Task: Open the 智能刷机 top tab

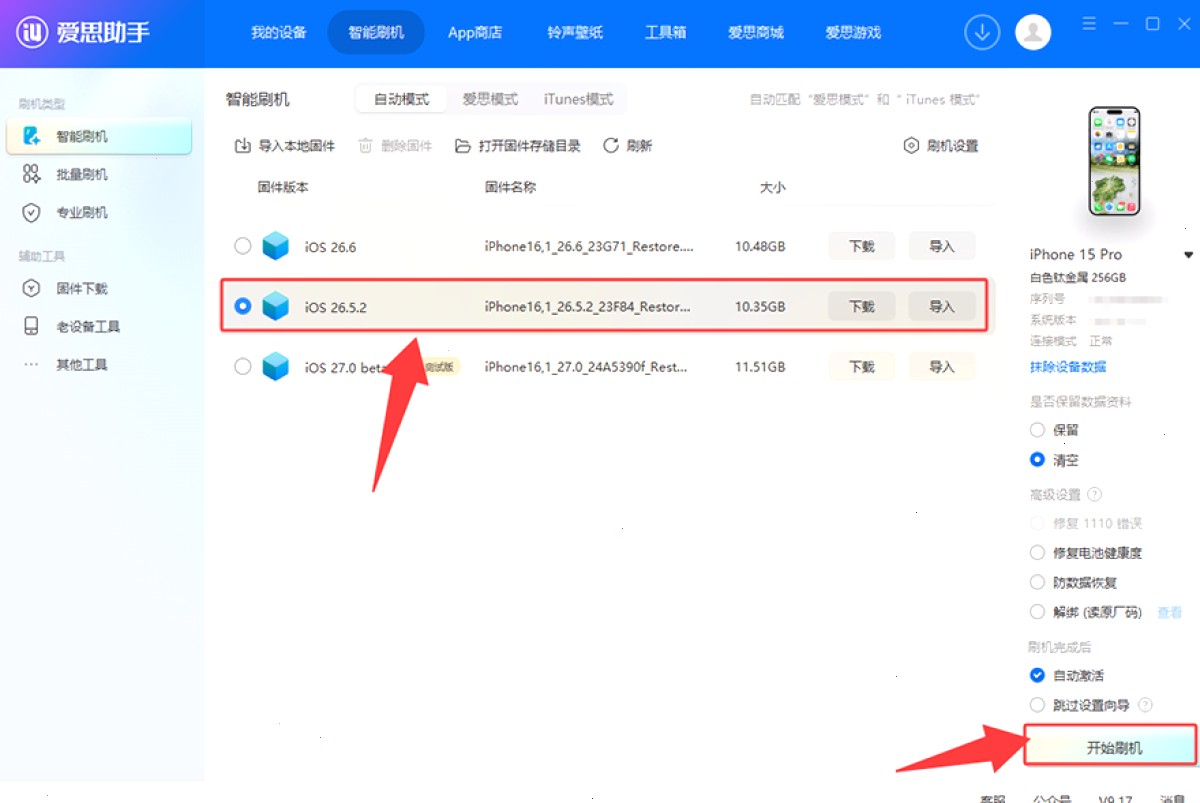Action: point(376,32)
